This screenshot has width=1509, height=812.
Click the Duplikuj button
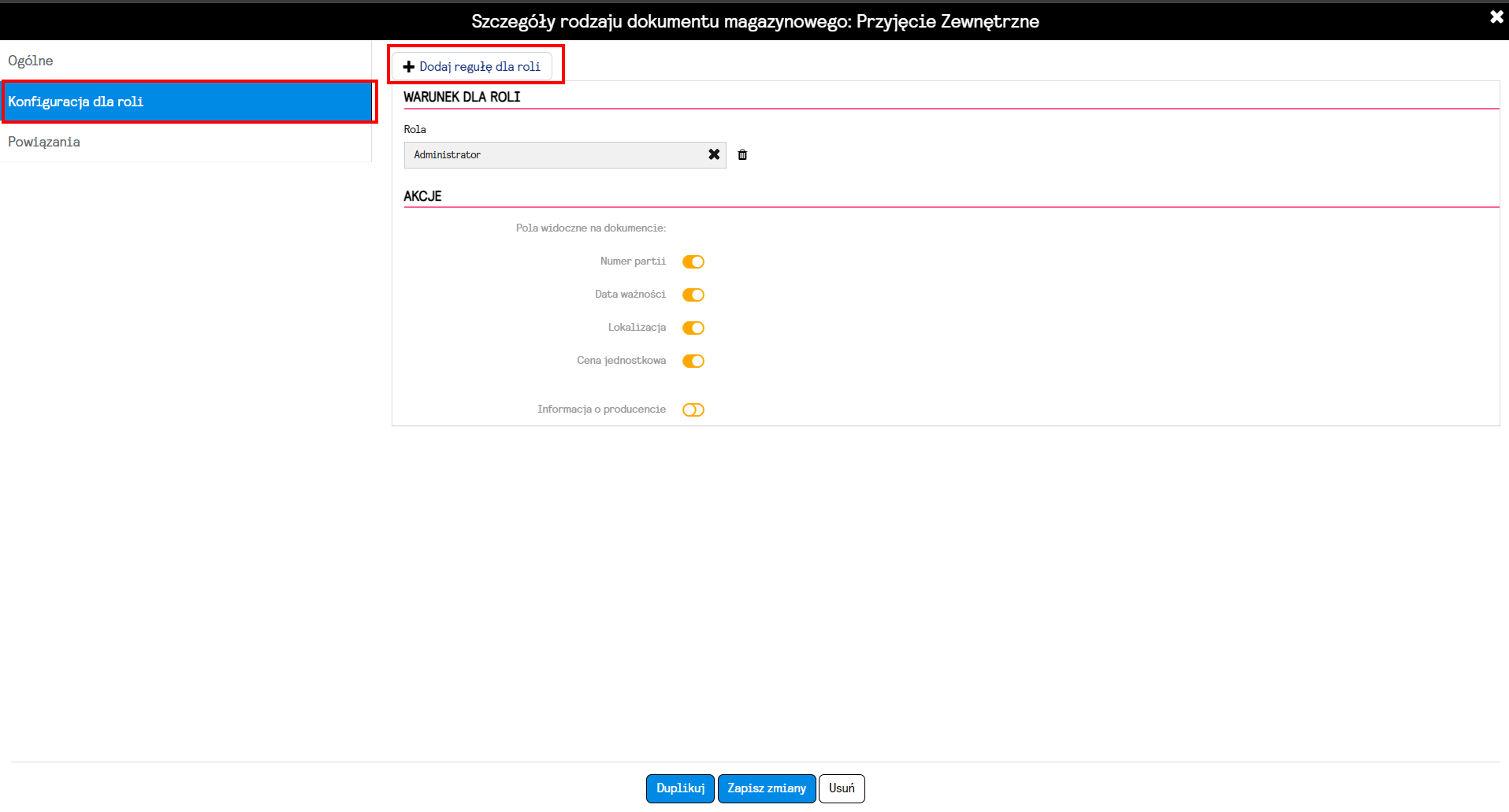681,788
